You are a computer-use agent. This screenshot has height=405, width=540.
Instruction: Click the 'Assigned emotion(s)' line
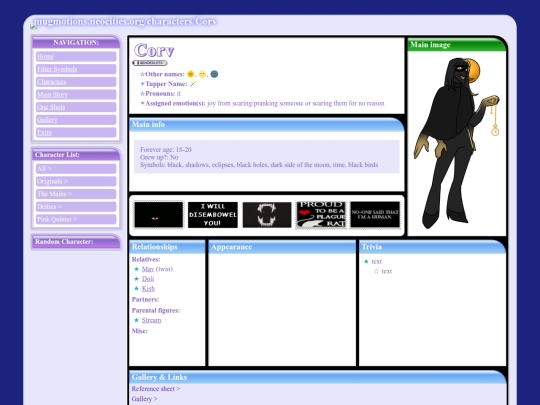pos(265,103)
